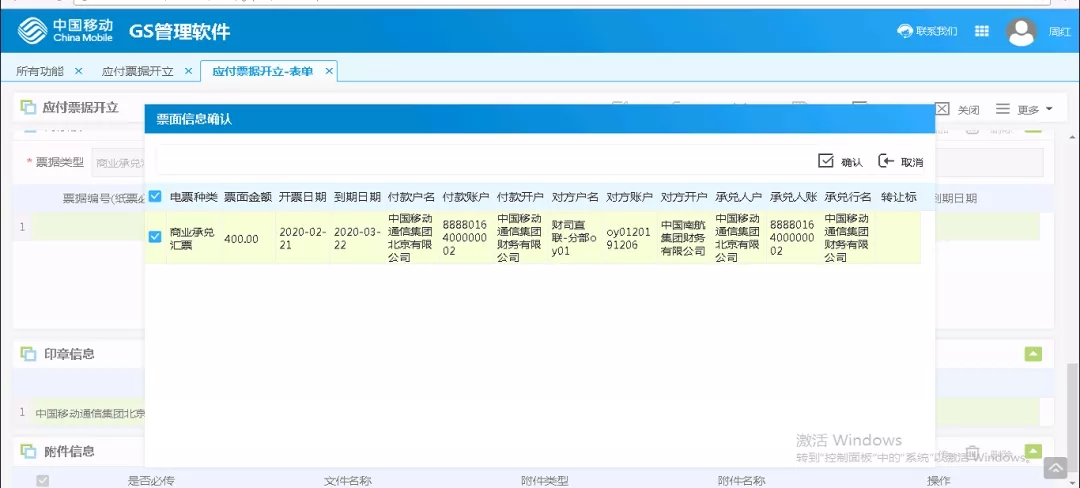This screenshot has height=488, width=1080.
Task: Click the 附件名称 column header
Action: [x=741, y=480]
